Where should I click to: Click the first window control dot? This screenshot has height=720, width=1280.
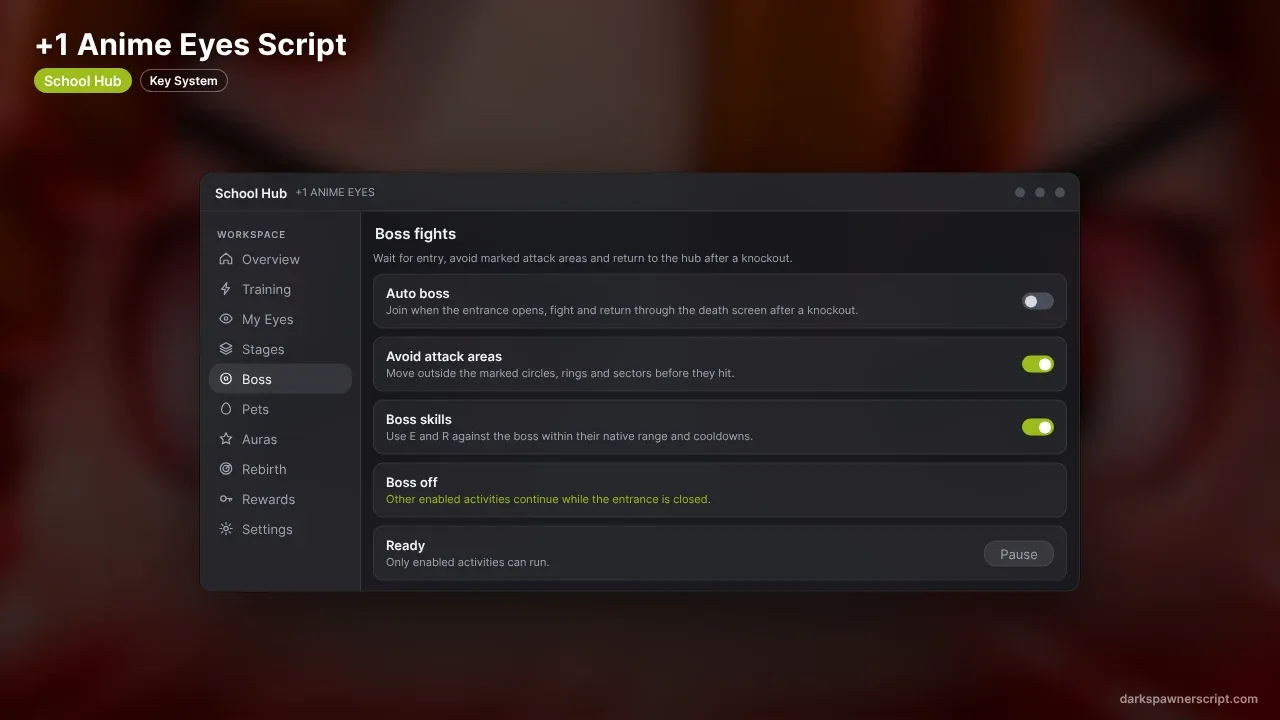[1020, 192]
